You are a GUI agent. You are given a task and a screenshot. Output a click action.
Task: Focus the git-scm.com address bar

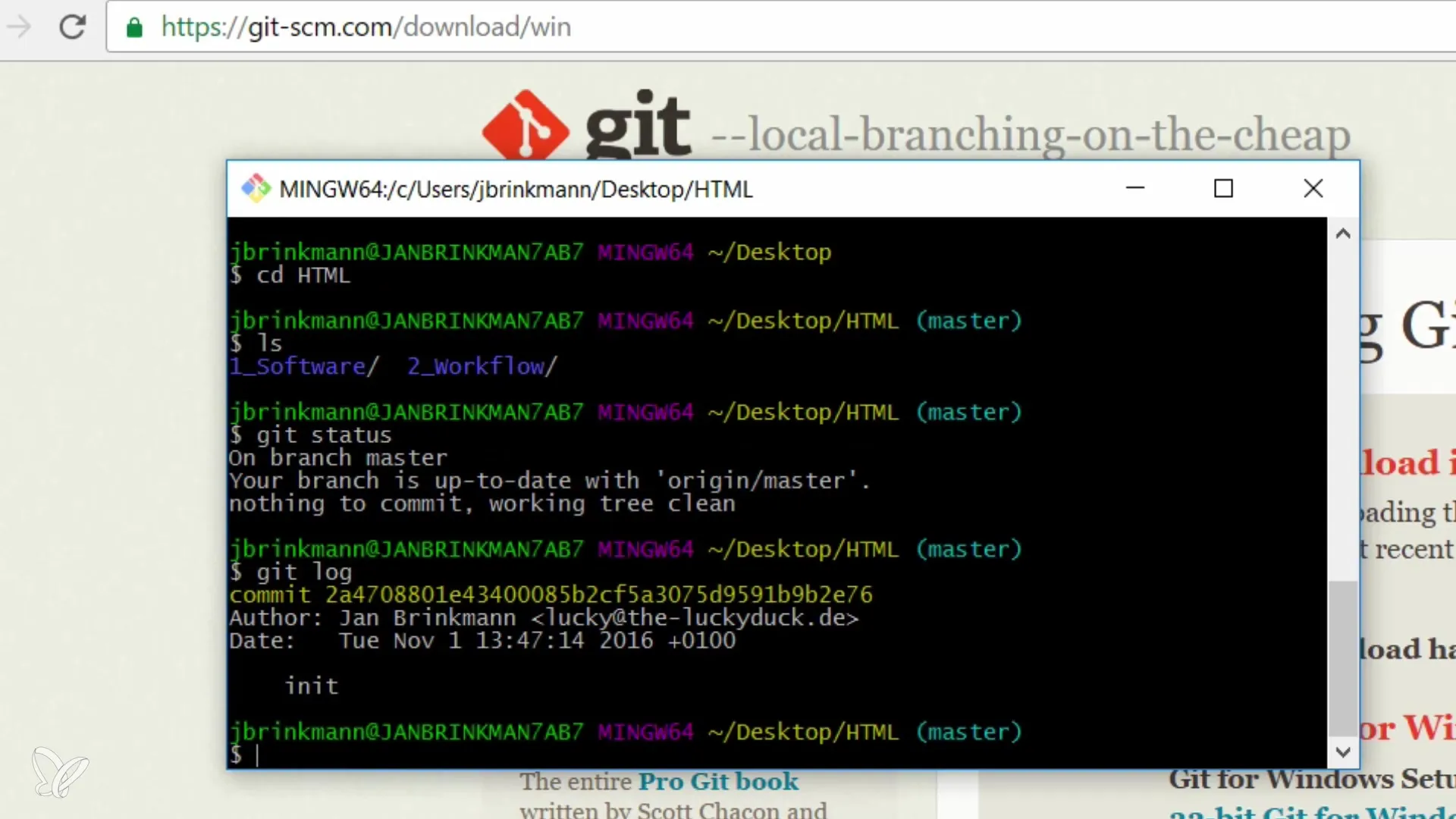[781, 27]
